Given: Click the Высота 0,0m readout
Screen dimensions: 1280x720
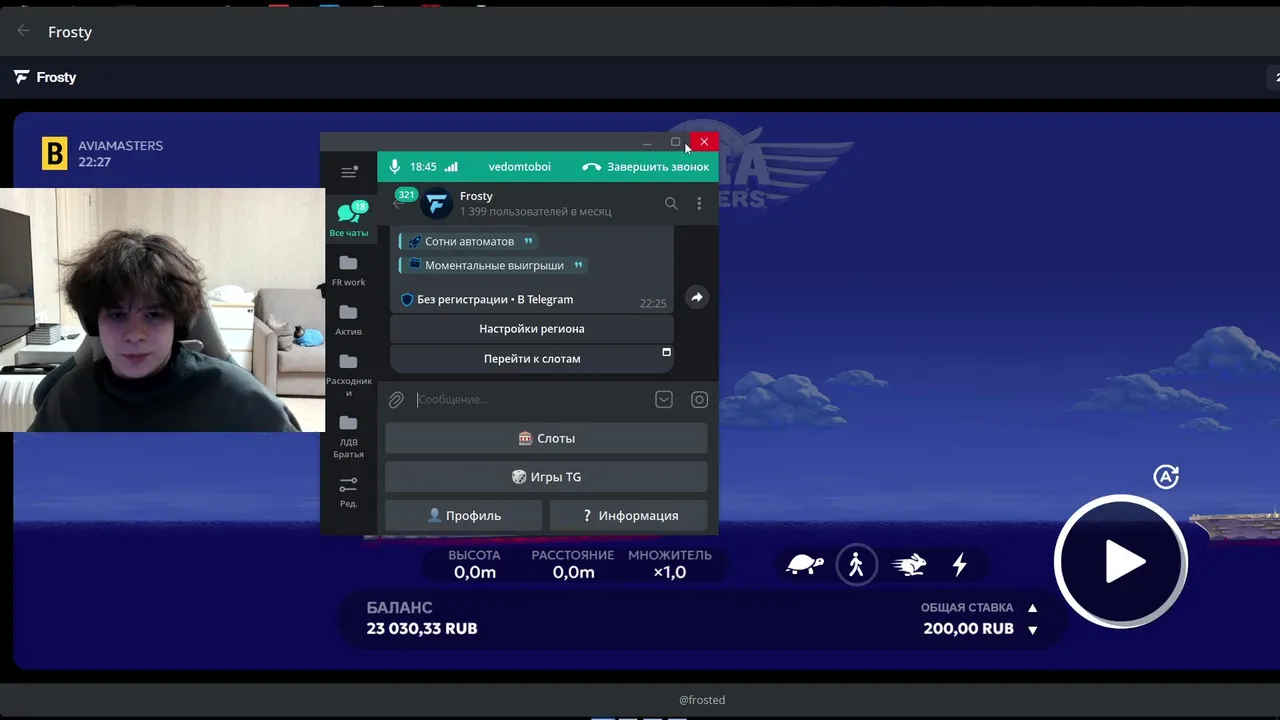Looking at the screenshot, I should click(x=475, y=564).
